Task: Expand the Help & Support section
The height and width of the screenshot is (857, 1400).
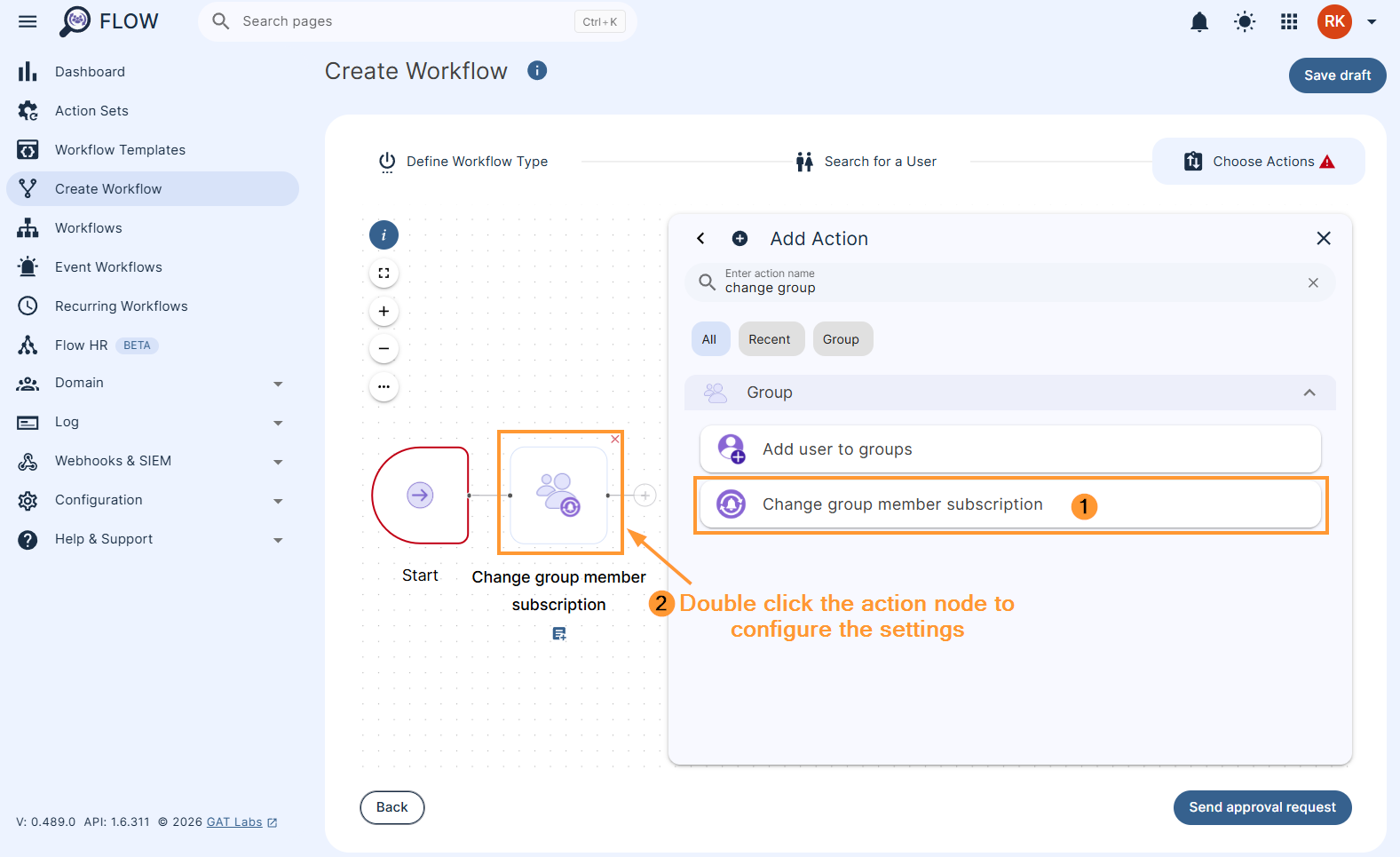Action: click(x=153, y=539)
